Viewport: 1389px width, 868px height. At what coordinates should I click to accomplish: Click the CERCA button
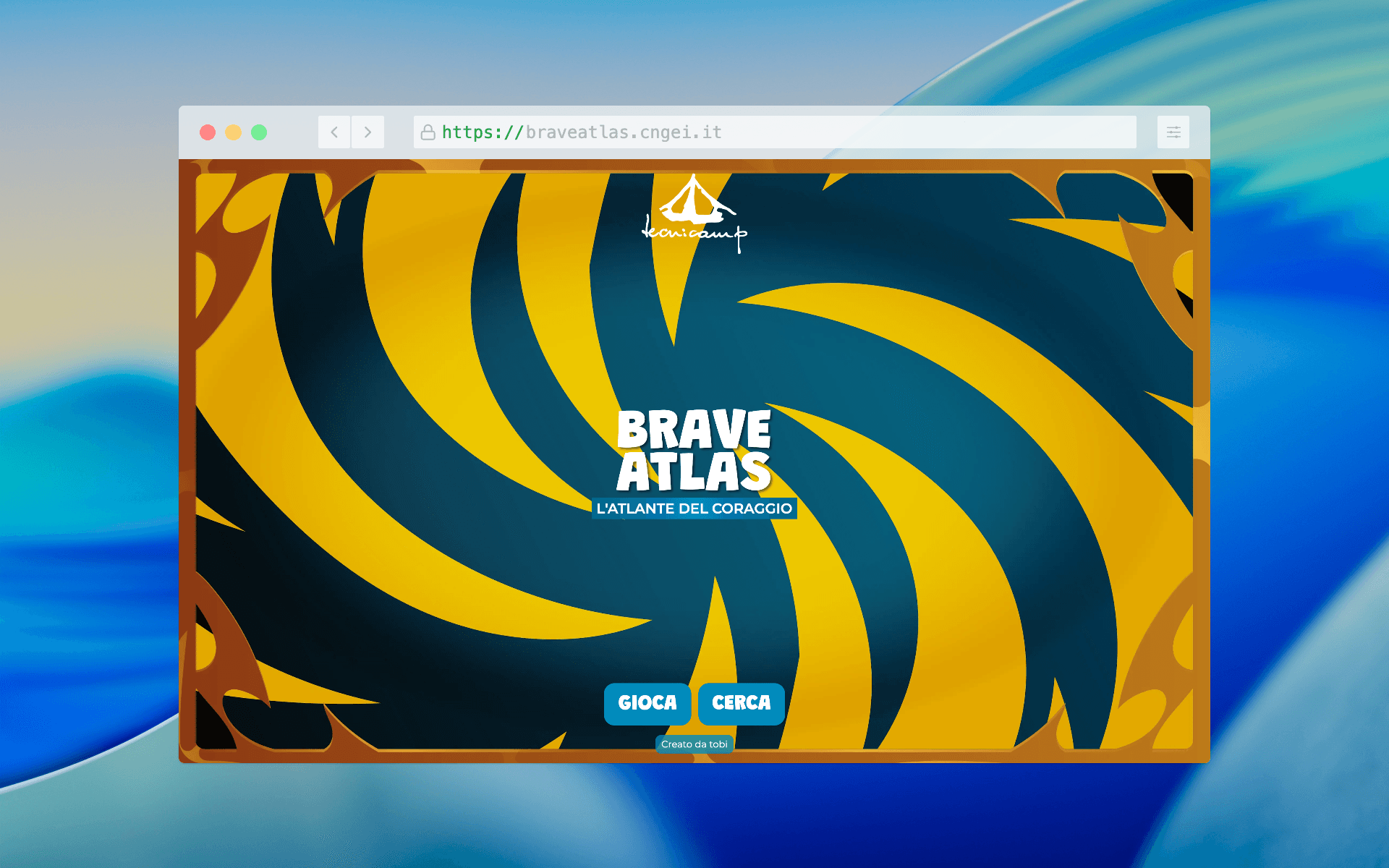tap(742, 703)
